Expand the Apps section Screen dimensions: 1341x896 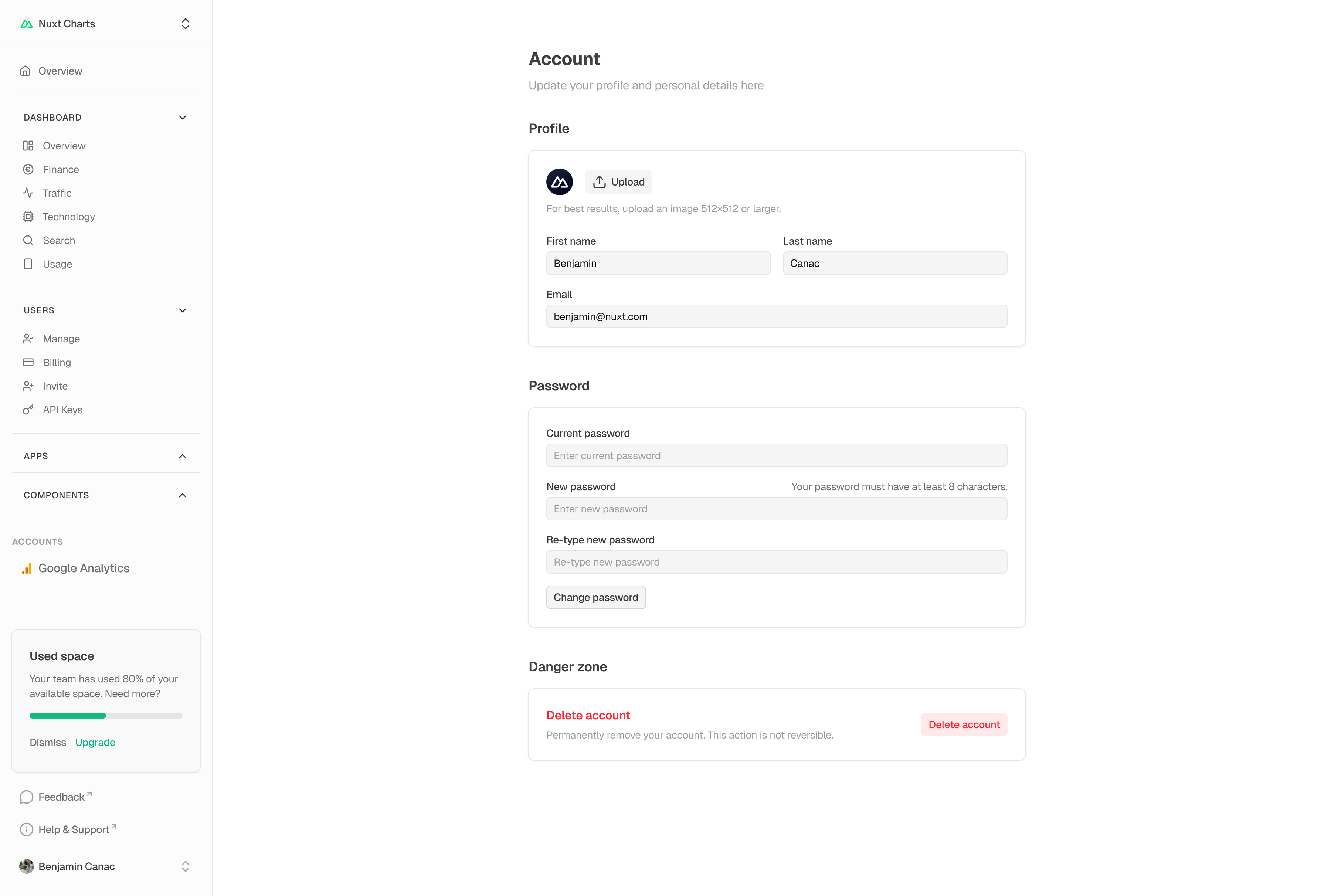pos(183,456)
